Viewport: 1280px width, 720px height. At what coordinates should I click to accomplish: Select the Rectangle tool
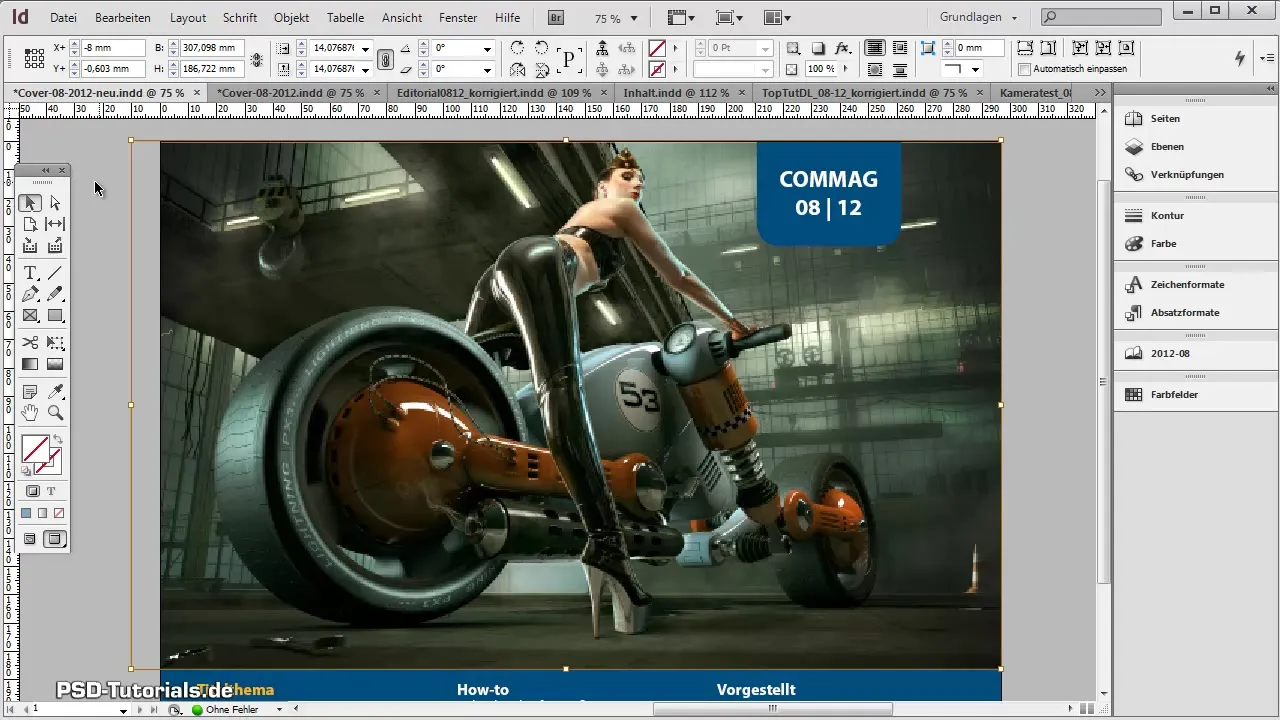point(56,315)
